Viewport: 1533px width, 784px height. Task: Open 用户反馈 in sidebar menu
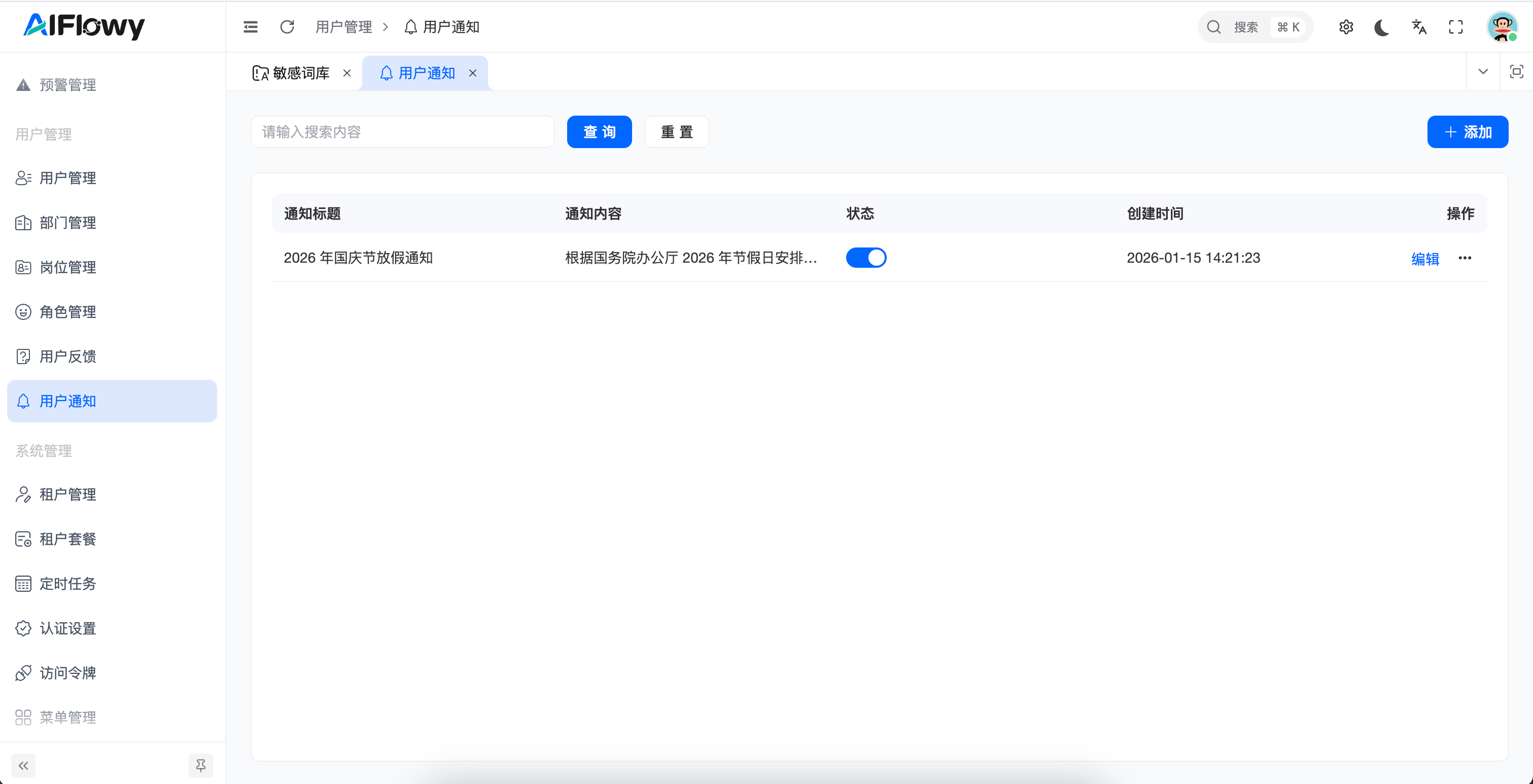click(68, 357)
